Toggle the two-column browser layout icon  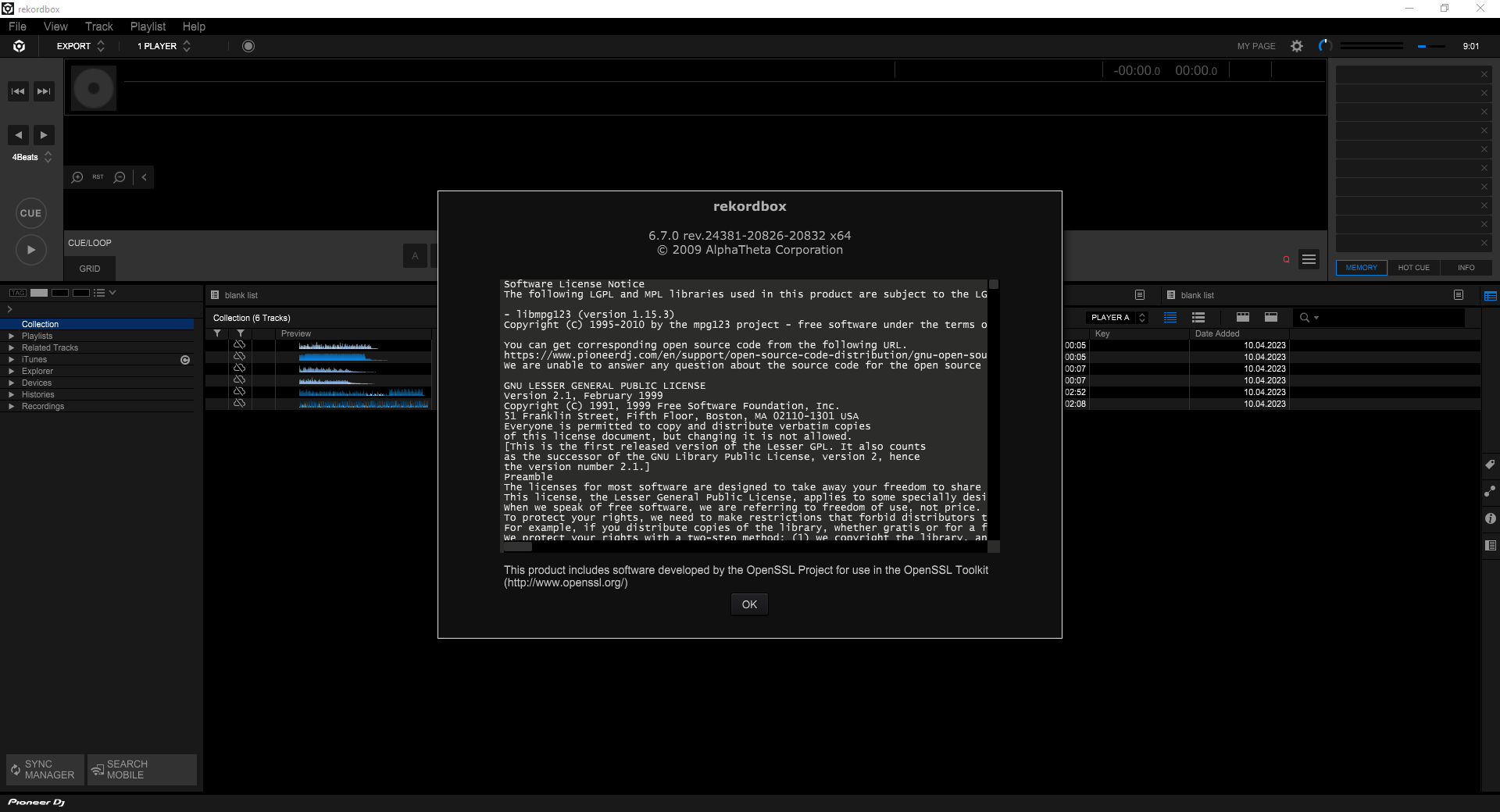pyautogui.click(x=1271, y=317)
